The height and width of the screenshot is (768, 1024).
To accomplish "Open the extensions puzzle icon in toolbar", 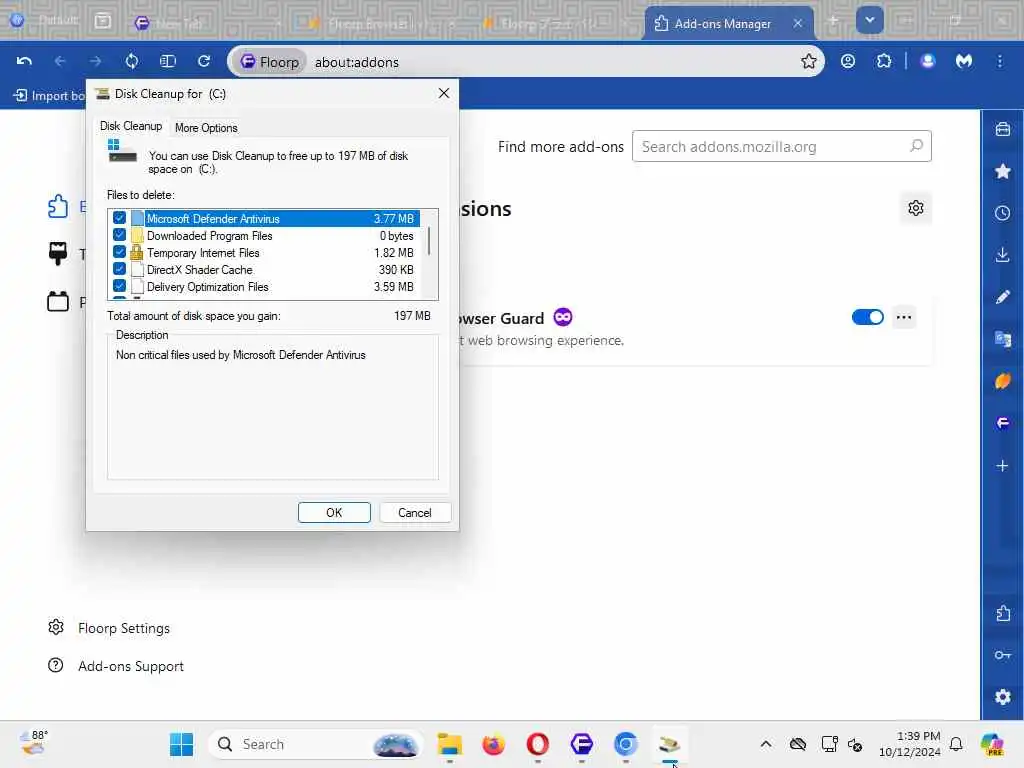I will pyautogui.click(x=884, y=61).
